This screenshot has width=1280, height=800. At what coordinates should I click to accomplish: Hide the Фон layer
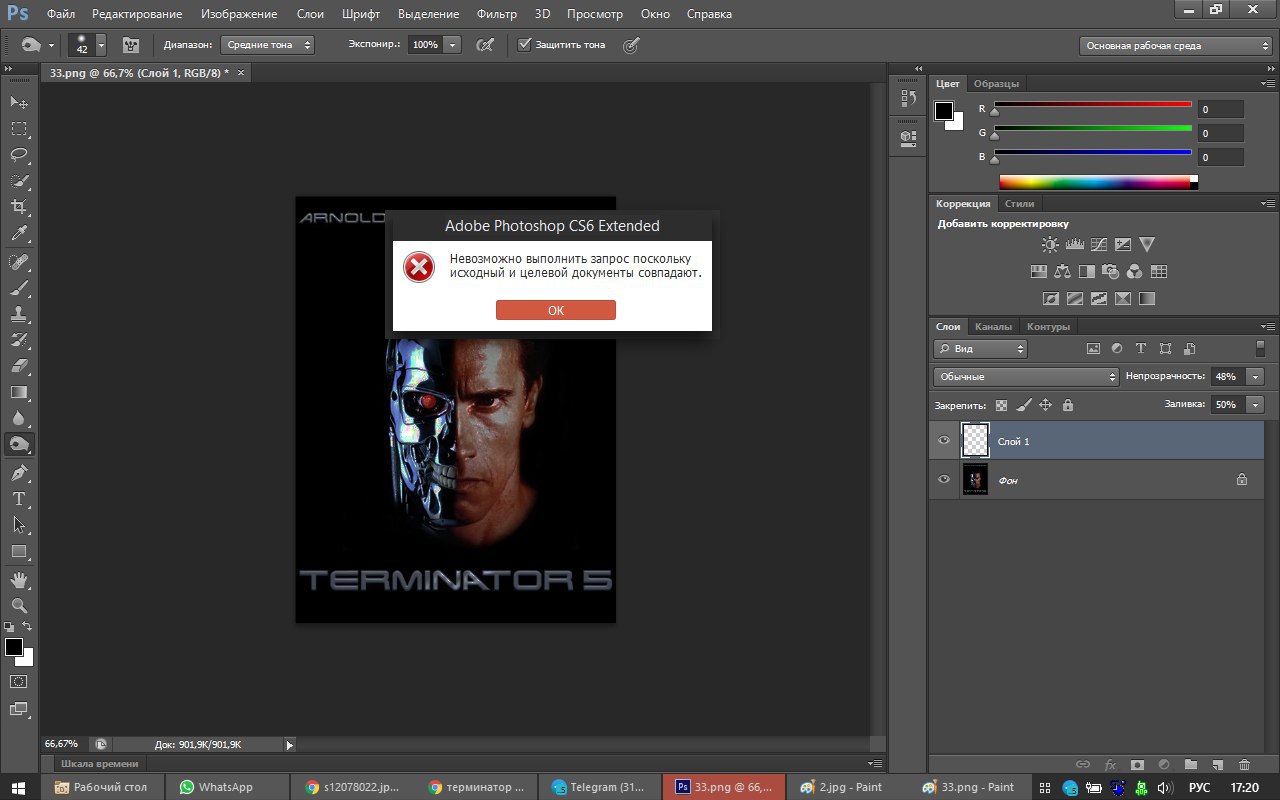click(x=943, y=480)
